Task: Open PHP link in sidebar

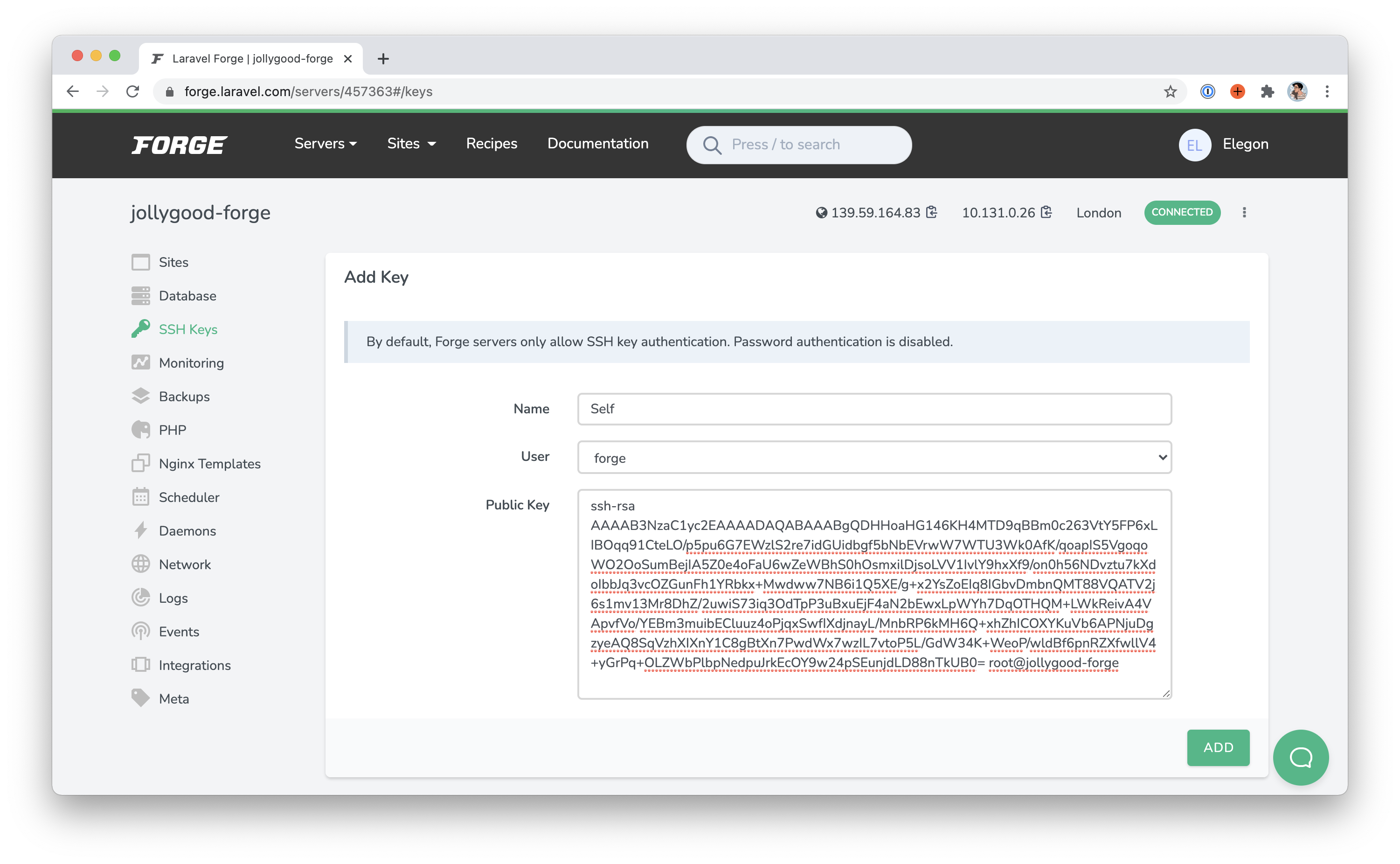Action: click(x=173, y=430)
